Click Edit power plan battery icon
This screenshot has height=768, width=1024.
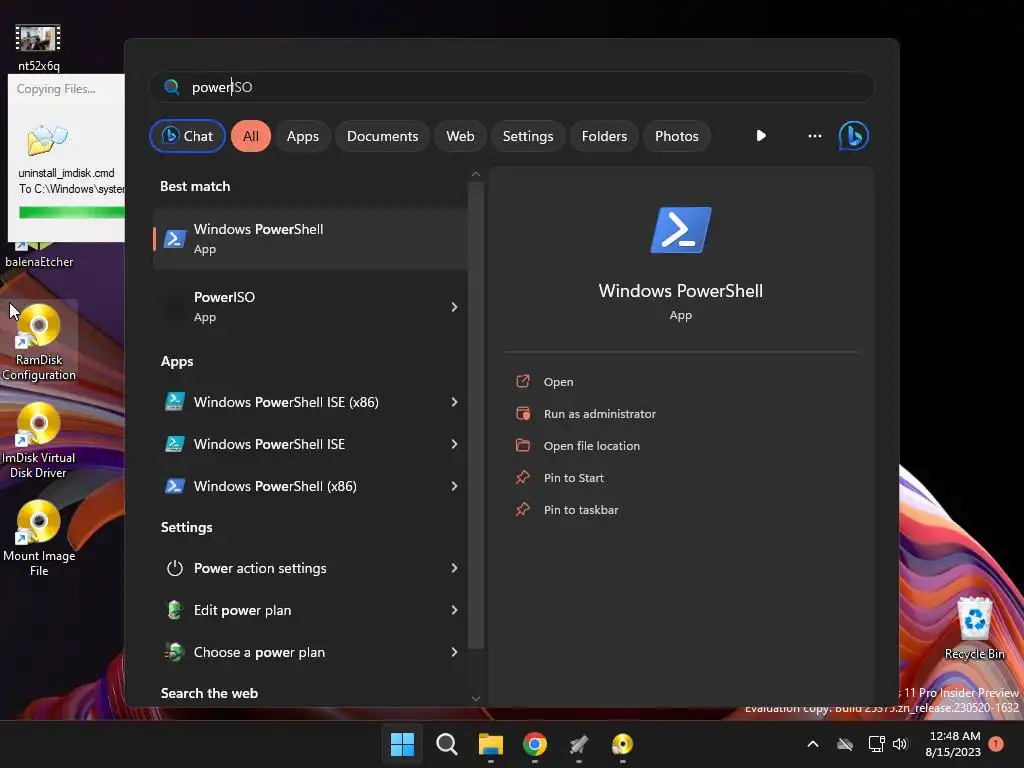point(174,610)
